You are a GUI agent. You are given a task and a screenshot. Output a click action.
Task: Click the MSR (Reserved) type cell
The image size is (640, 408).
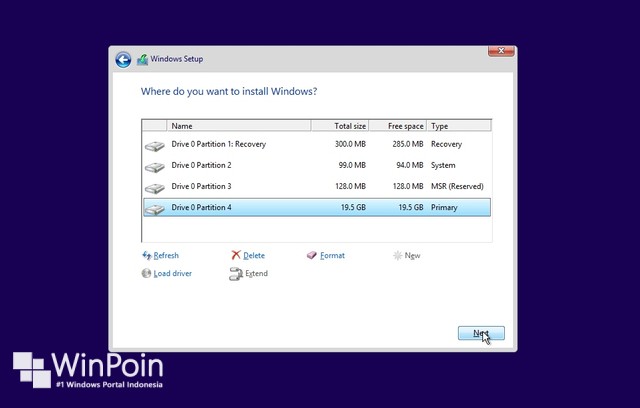pos(457,186)
